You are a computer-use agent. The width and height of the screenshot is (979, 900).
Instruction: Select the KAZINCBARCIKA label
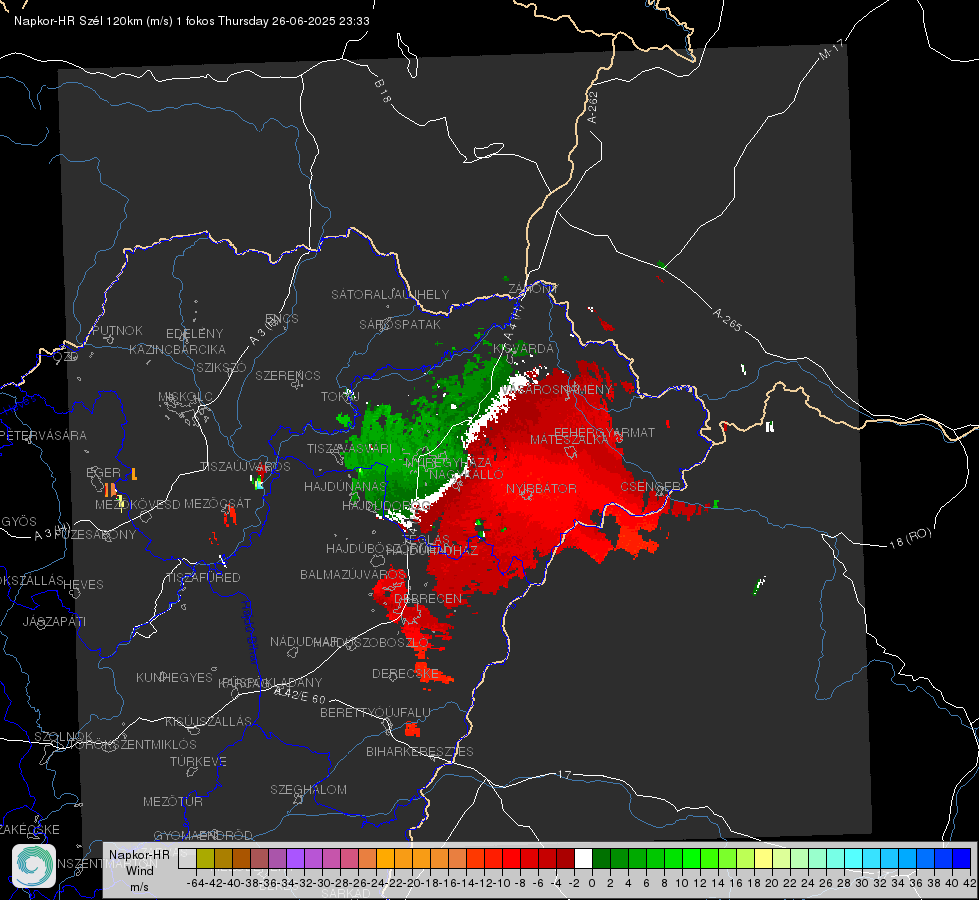177,349
